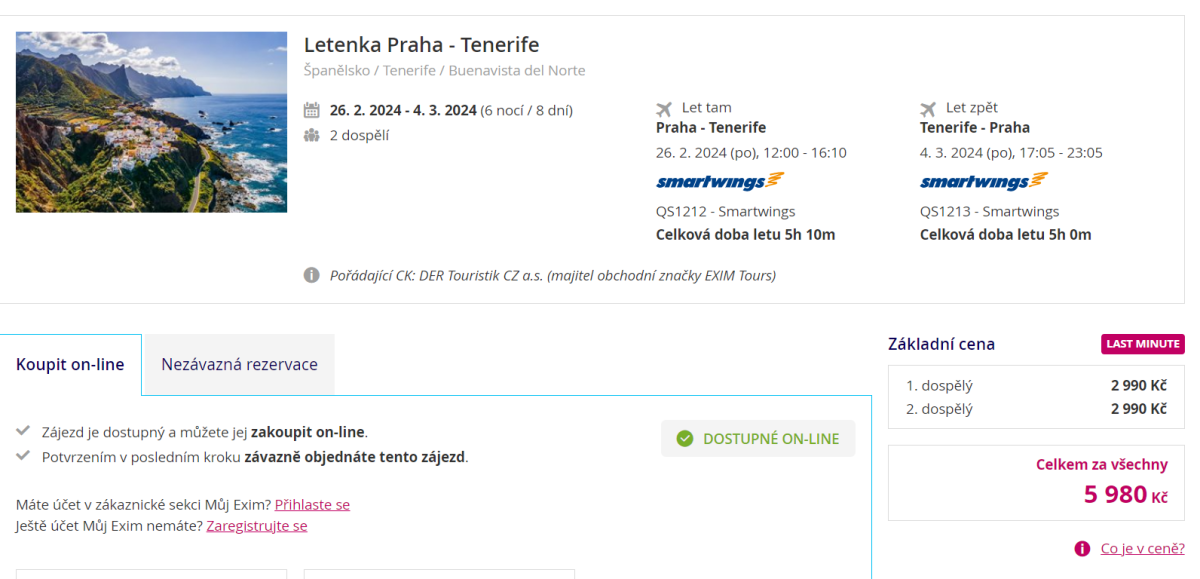The image size is (1200, 579).
Task: Click the first dospělý price row
Action: coord(1036,385)
